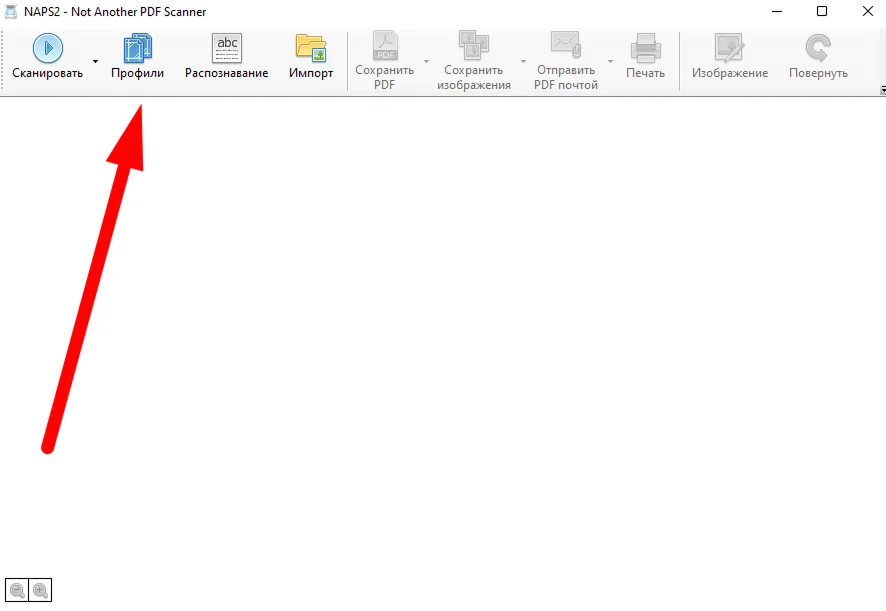Viewport: 886px width, 611px height.
Task: Maximize the NAPS2 window
Action: pyautogui.click(x=821, y=12)
